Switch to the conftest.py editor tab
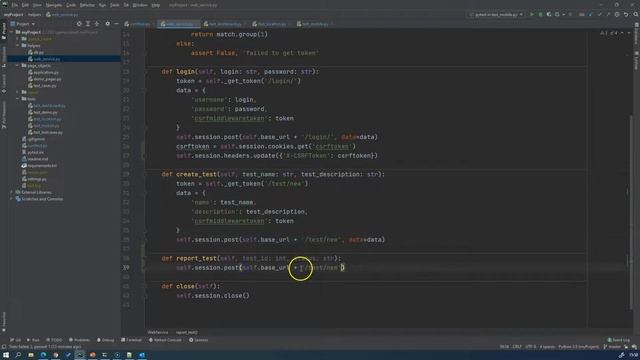Image resolution: width=640 pixels, height=360 pixels. (x=138, y=24)
